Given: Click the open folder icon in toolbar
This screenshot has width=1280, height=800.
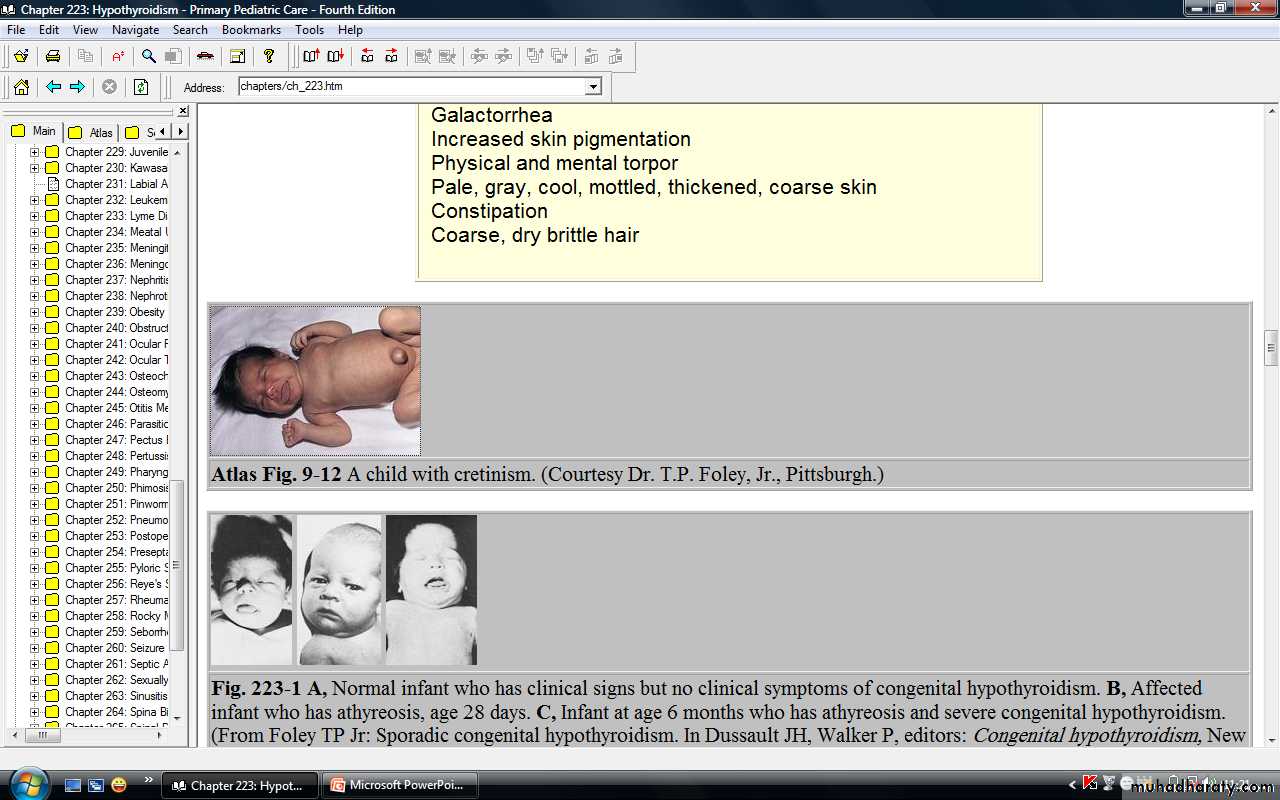Looking at the screenshot, I should 21,56.
